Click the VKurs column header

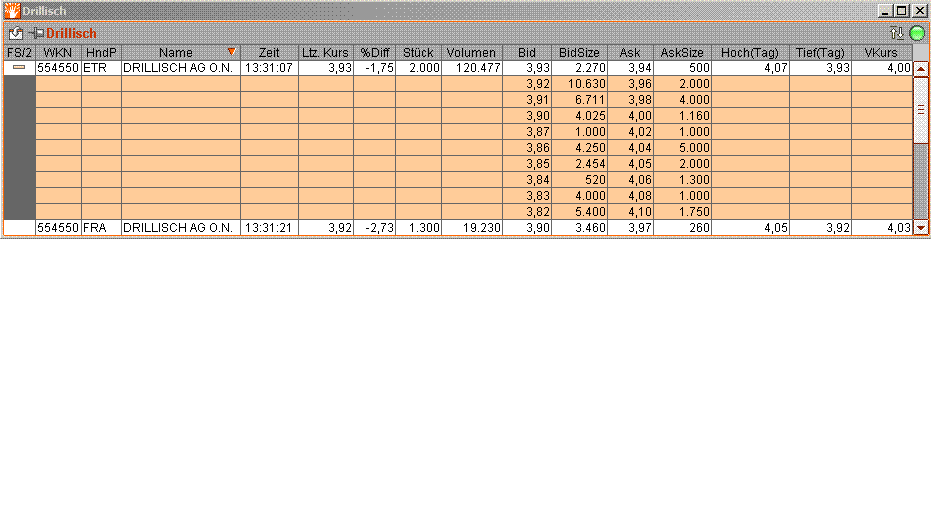tap(881, 52)
